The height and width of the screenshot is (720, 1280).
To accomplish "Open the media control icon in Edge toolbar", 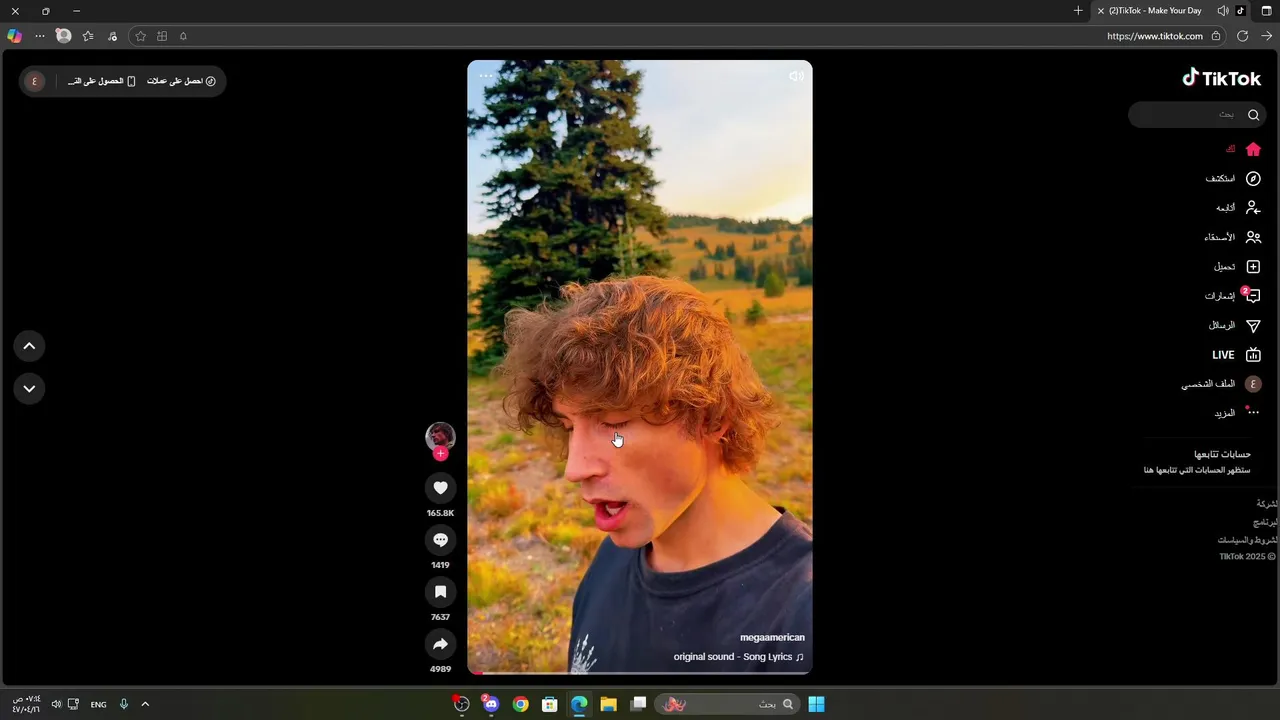I will (x=112, y=36).
